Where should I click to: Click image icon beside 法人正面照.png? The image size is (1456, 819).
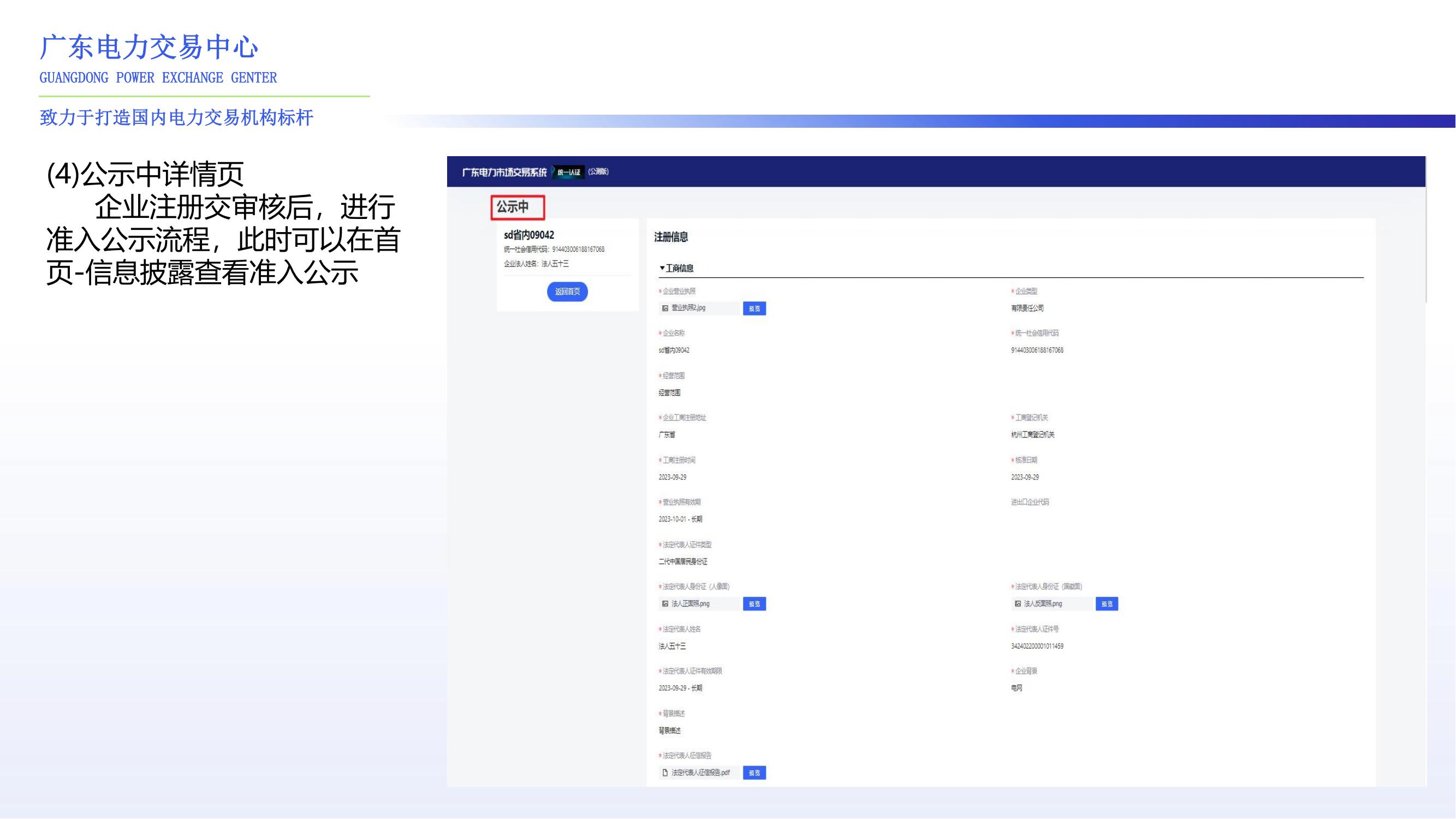(665, 604)
